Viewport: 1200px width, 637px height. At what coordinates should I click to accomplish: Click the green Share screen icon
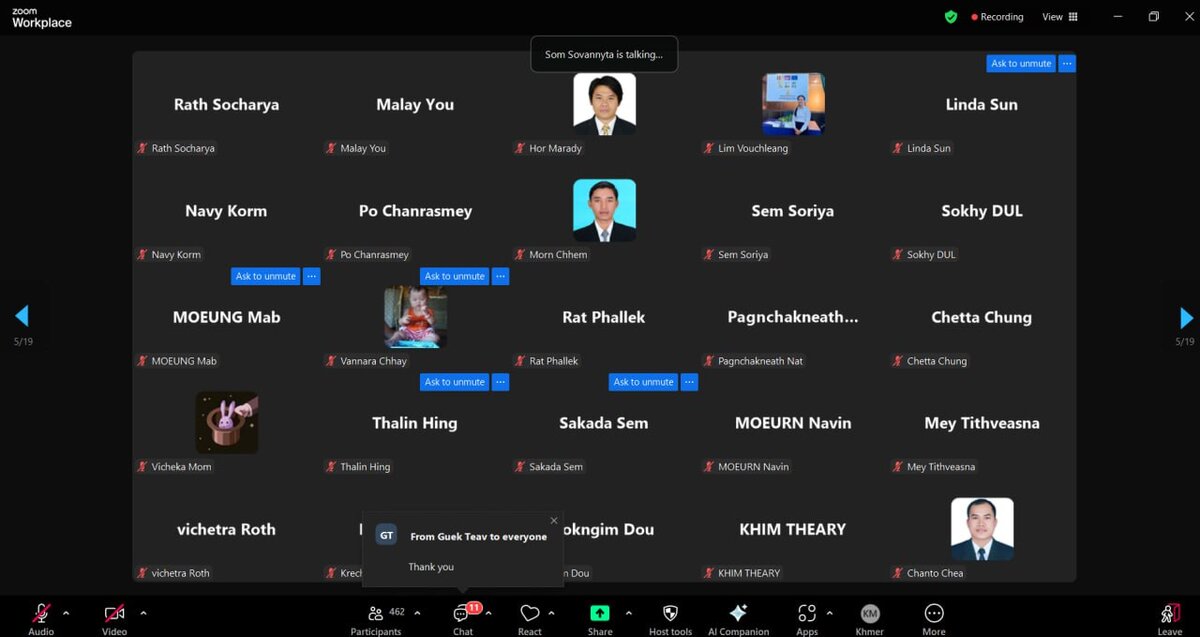pyautogui.click(x=600, y=613)
